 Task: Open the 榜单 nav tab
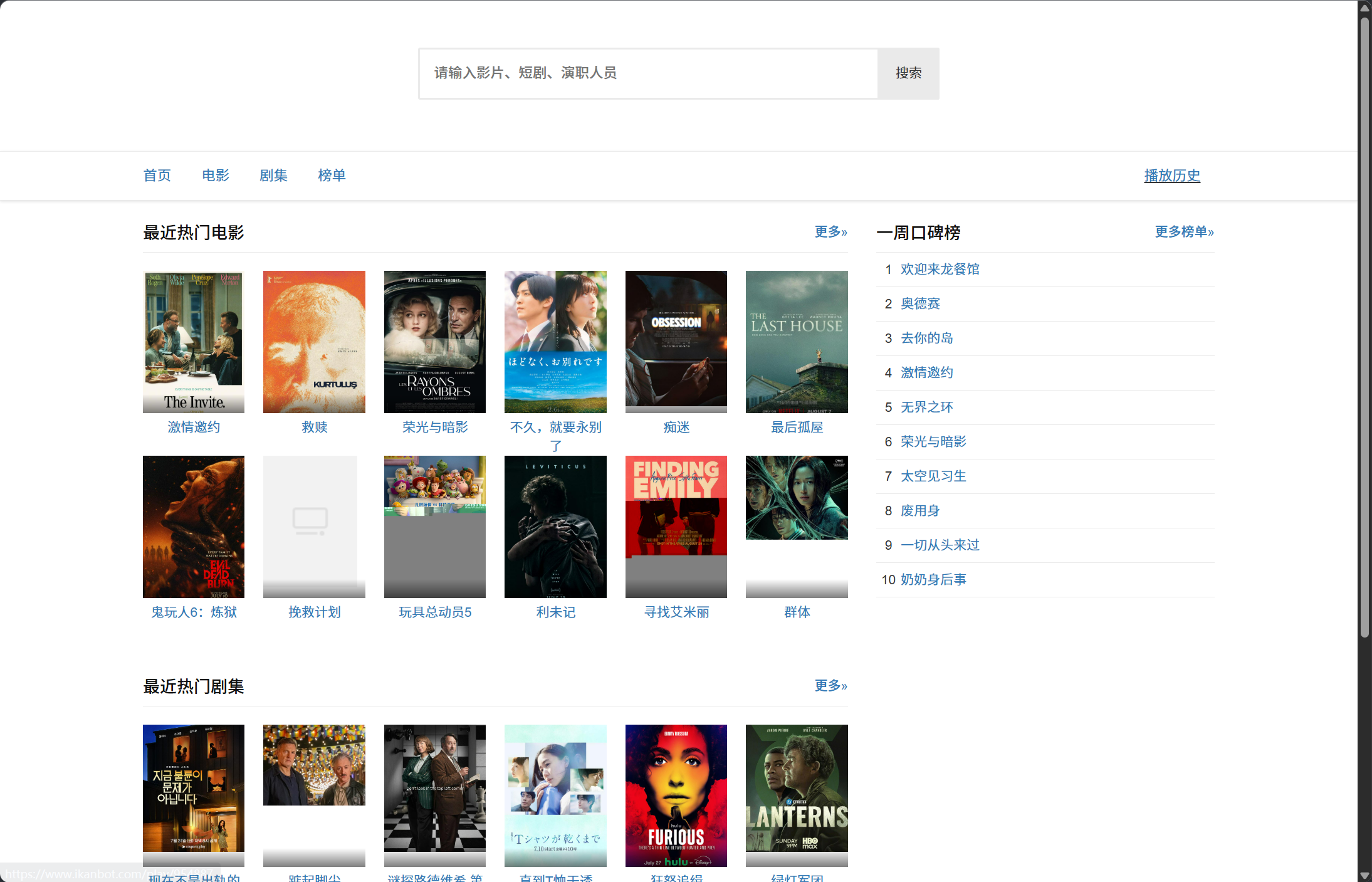coord(332,176)
